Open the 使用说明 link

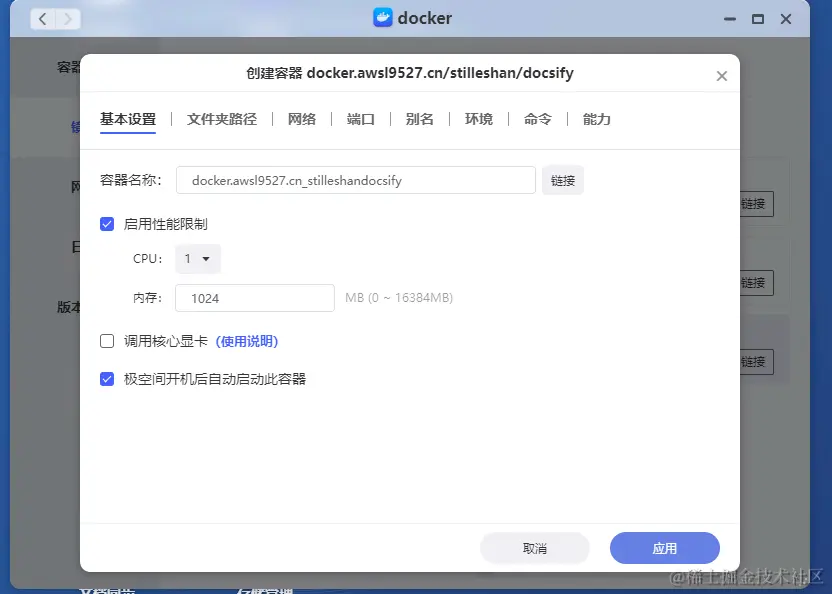[x=247, y=341]
